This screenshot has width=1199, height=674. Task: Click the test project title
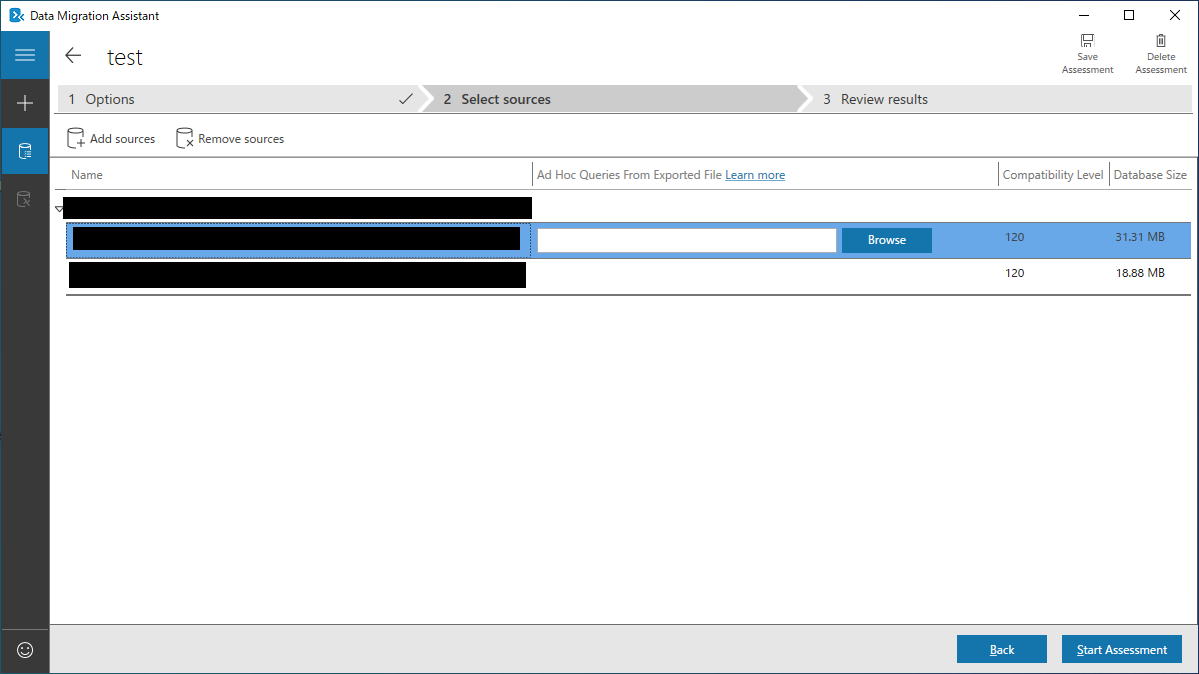[x=125, y=57]
